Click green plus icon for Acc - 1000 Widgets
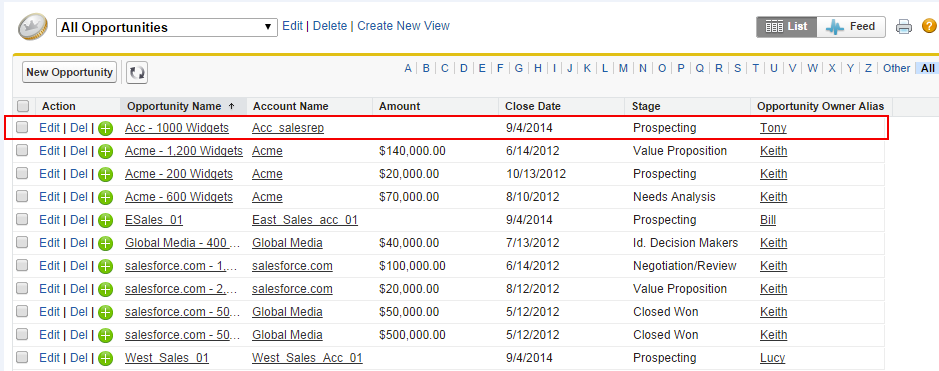Image resolution: width=939 pixels, height=371 pixels. pos(105,128)
